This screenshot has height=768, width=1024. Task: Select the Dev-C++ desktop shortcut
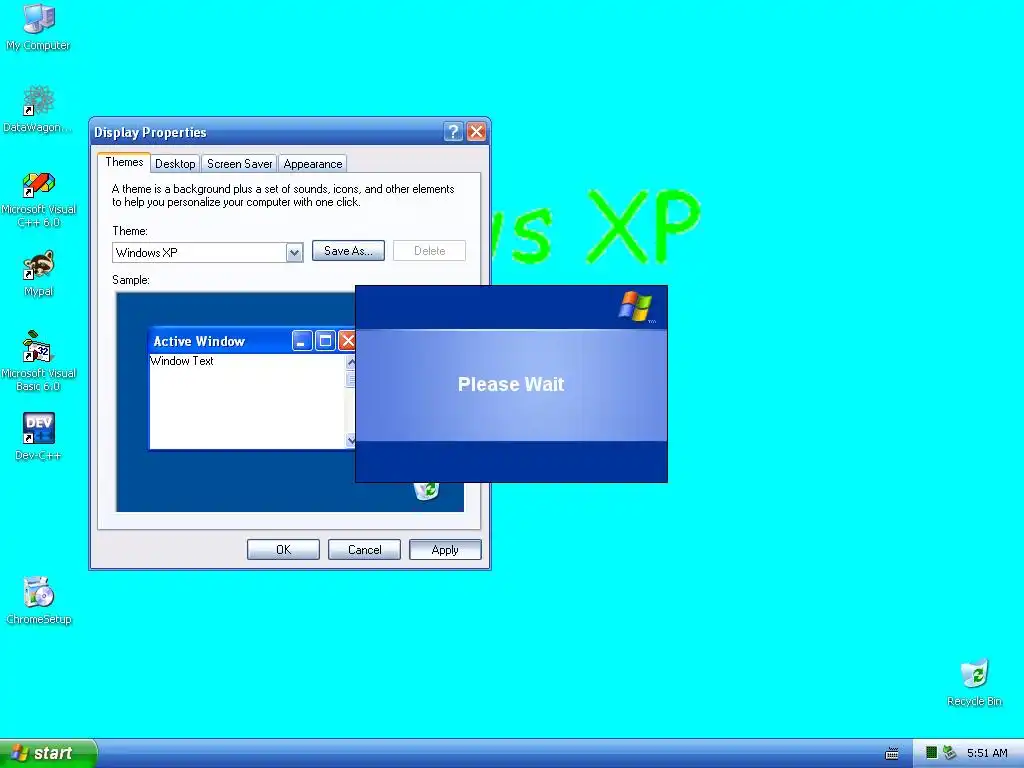[39, 436]
